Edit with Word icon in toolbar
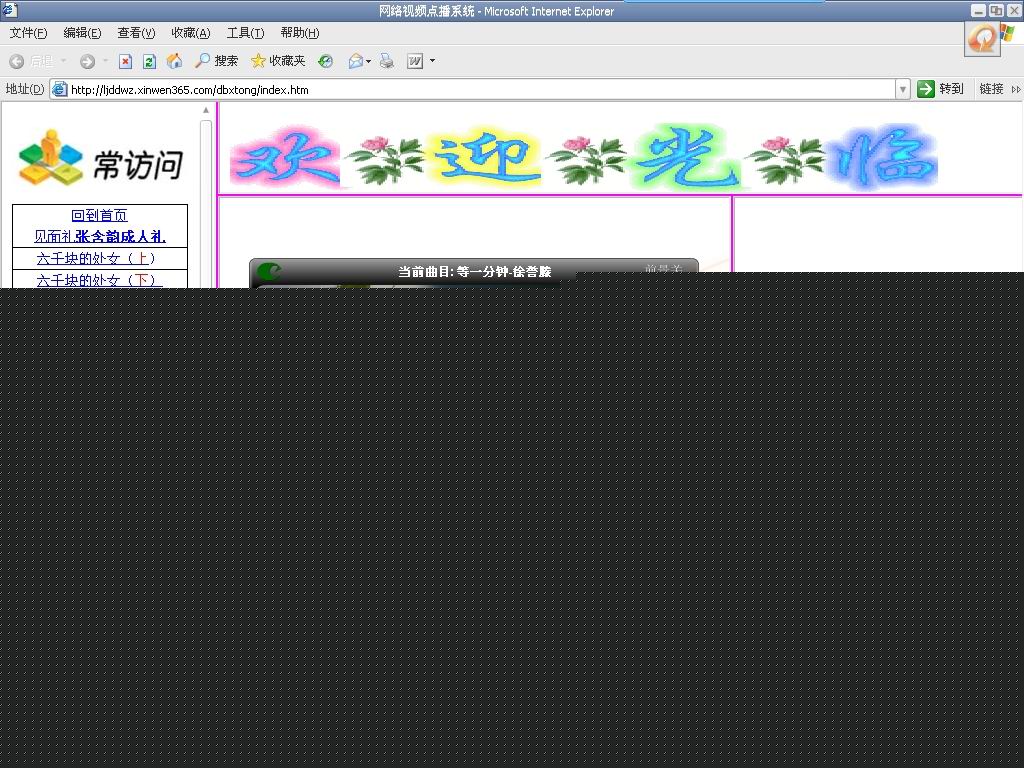 tap(415, 61)
